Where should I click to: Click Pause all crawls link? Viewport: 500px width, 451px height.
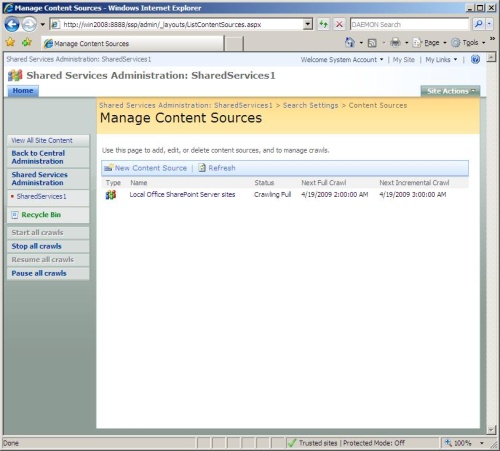tap(39, 273)
